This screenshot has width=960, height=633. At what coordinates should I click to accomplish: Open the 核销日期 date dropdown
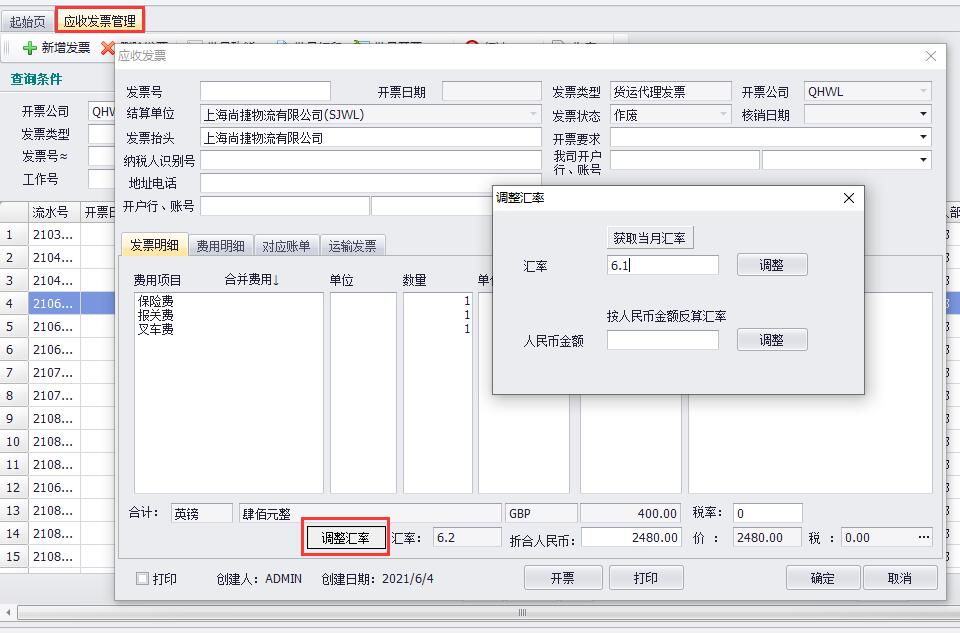922,115
